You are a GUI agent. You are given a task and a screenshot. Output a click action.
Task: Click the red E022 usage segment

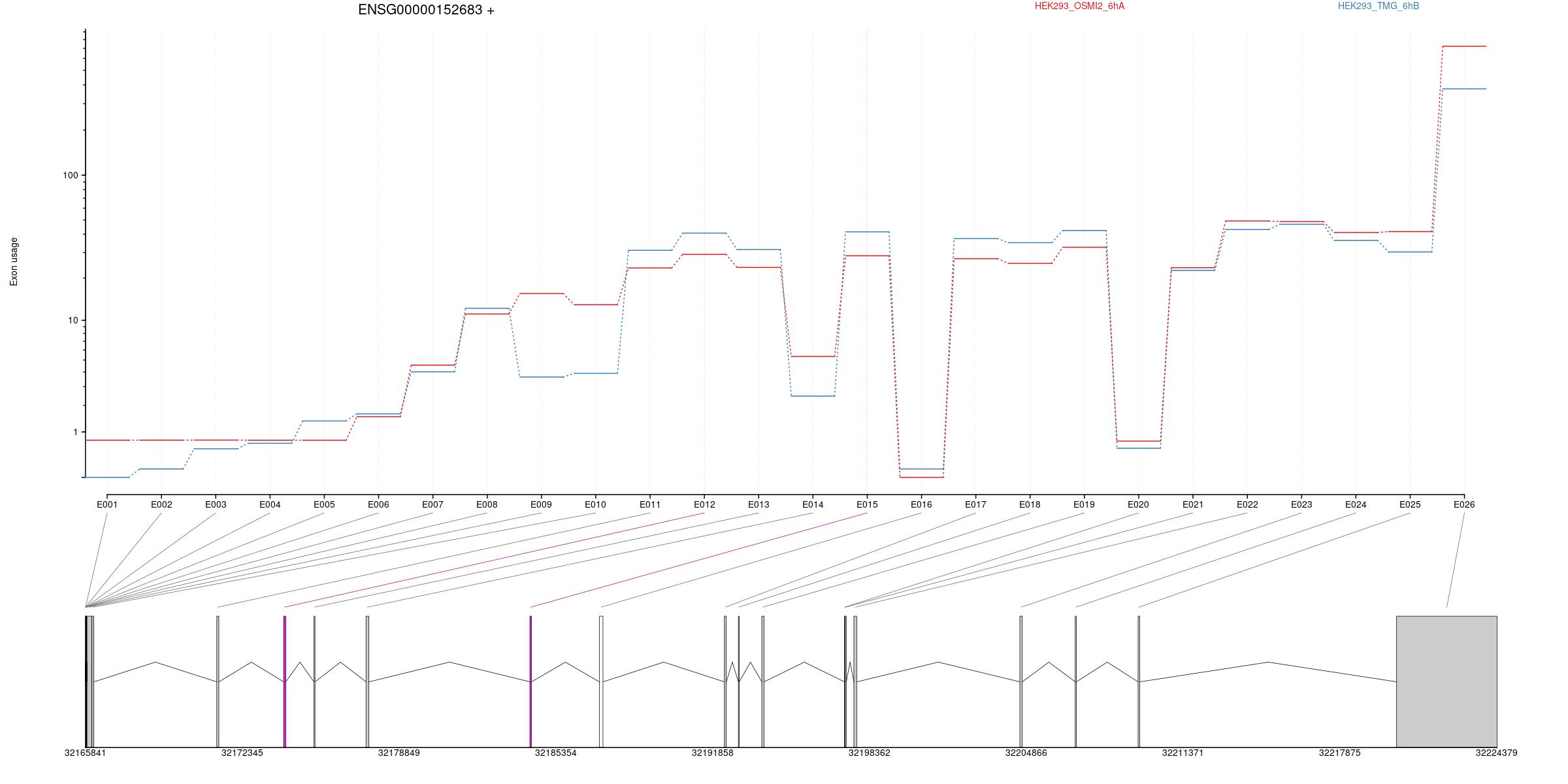(x=1247, y=221)
